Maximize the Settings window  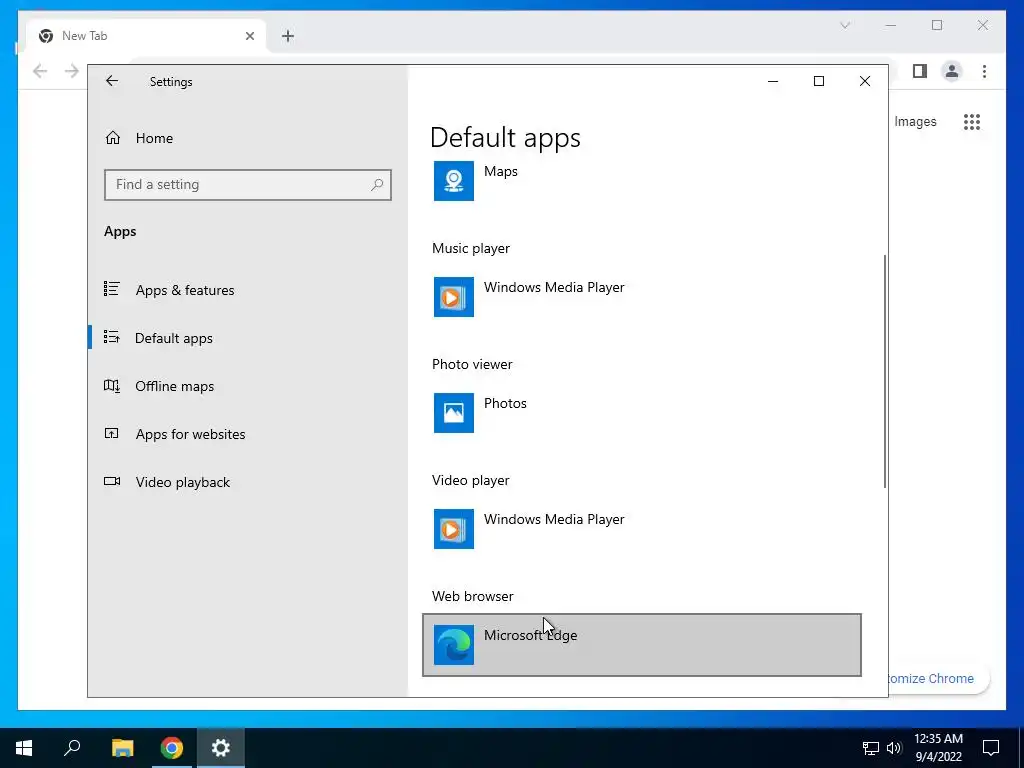(x=819, y=81)
